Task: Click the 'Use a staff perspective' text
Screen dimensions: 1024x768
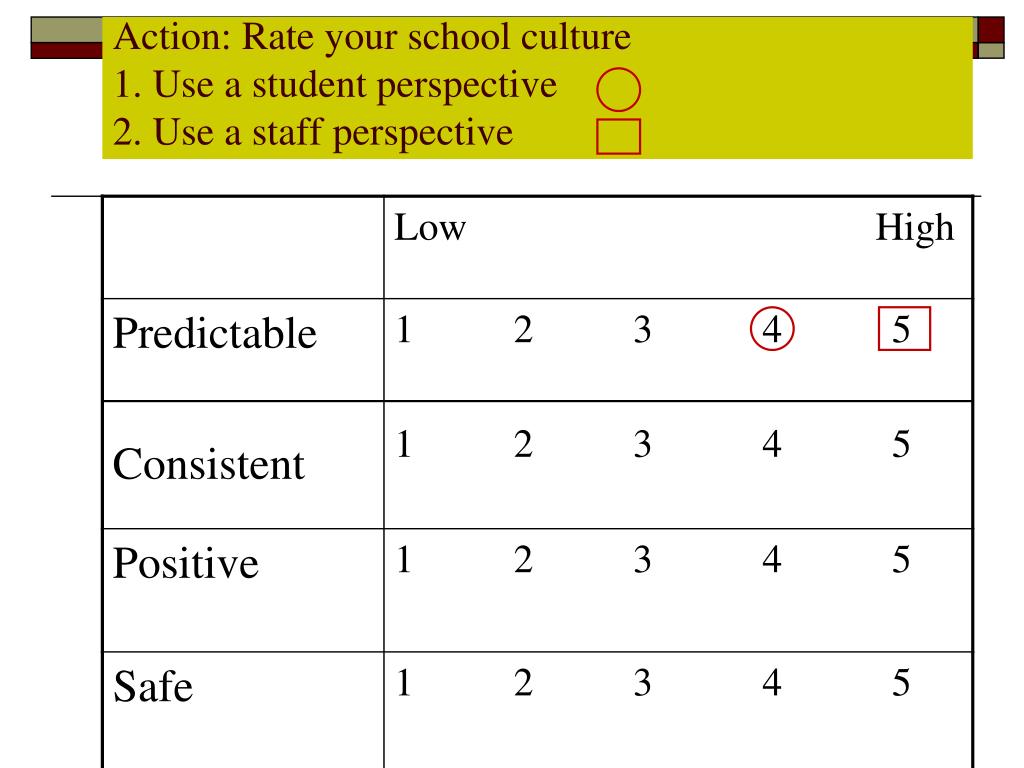Action: coord(332,133)
